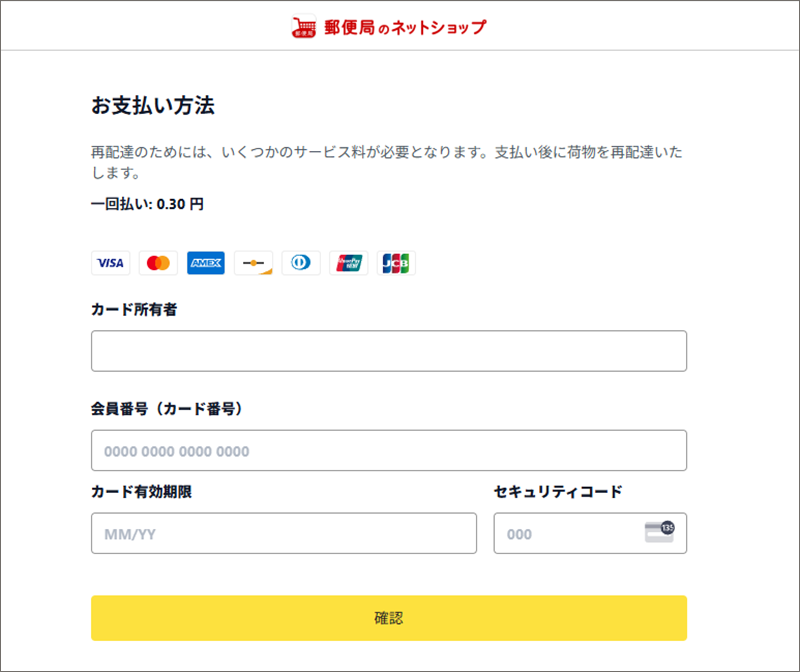Image resolution: width=800 pixels, height=672 pixels.
Task: Click the Visa card logo
Action: point(110,263)
